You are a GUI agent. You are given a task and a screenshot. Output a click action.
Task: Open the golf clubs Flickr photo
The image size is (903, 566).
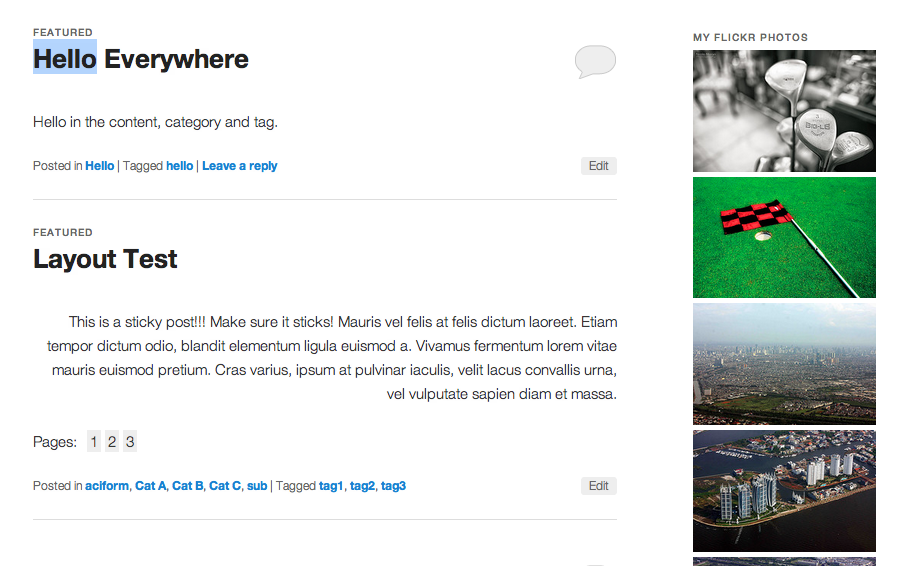pos(784,111)
